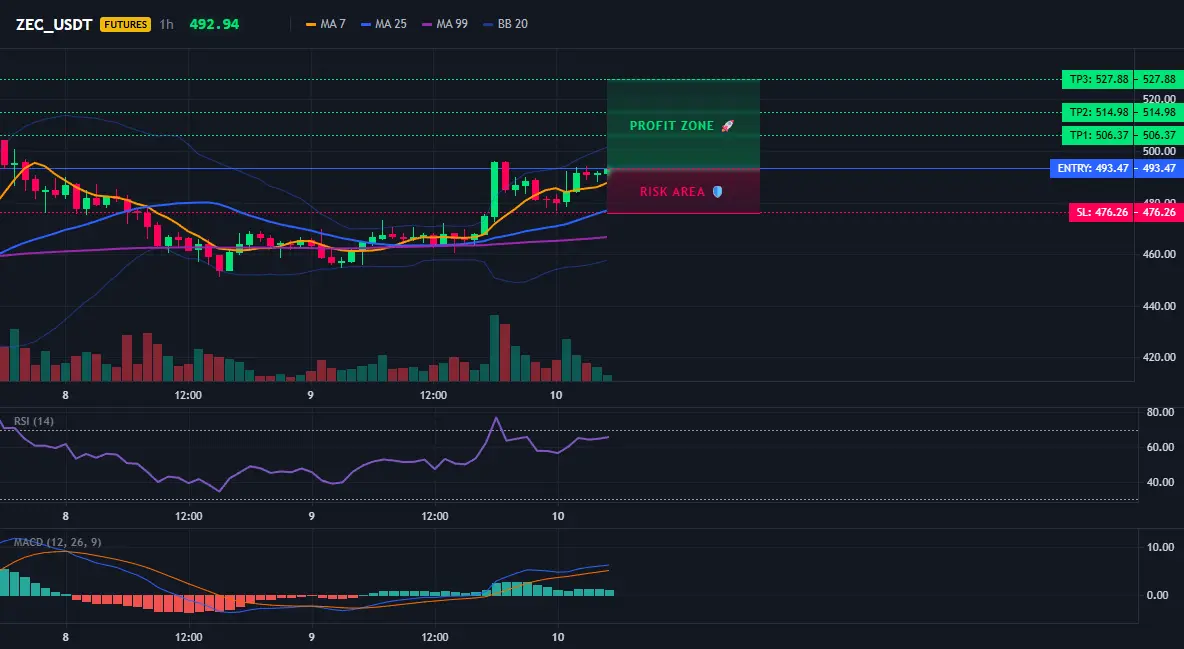Viewport: 1184px width, 649px height.
Task: Click the 460.00 price axis label
Action: coord(1159,255)
